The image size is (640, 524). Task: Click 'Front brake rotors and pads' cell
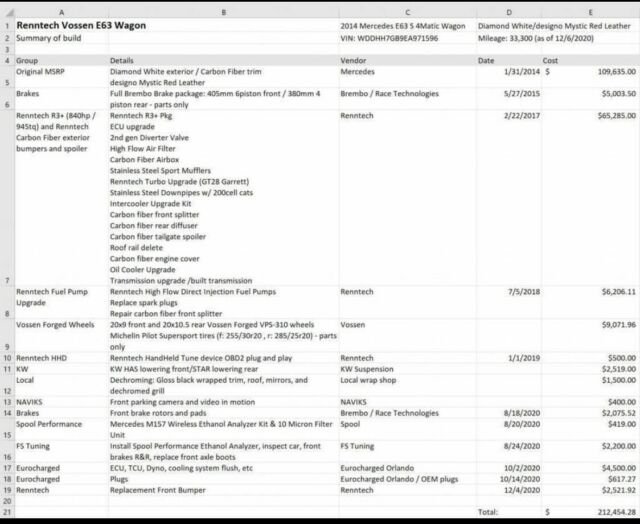coord(224,413)
